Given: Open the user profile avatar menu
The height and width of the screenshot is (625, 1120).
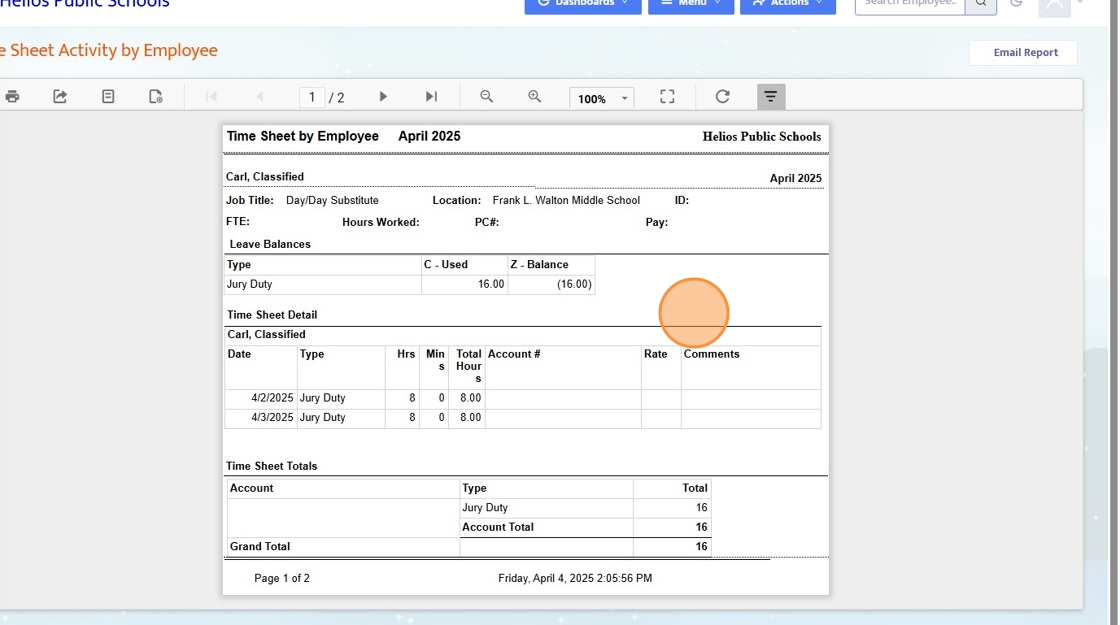Looking at the screenshot, I should (1055, 5).
